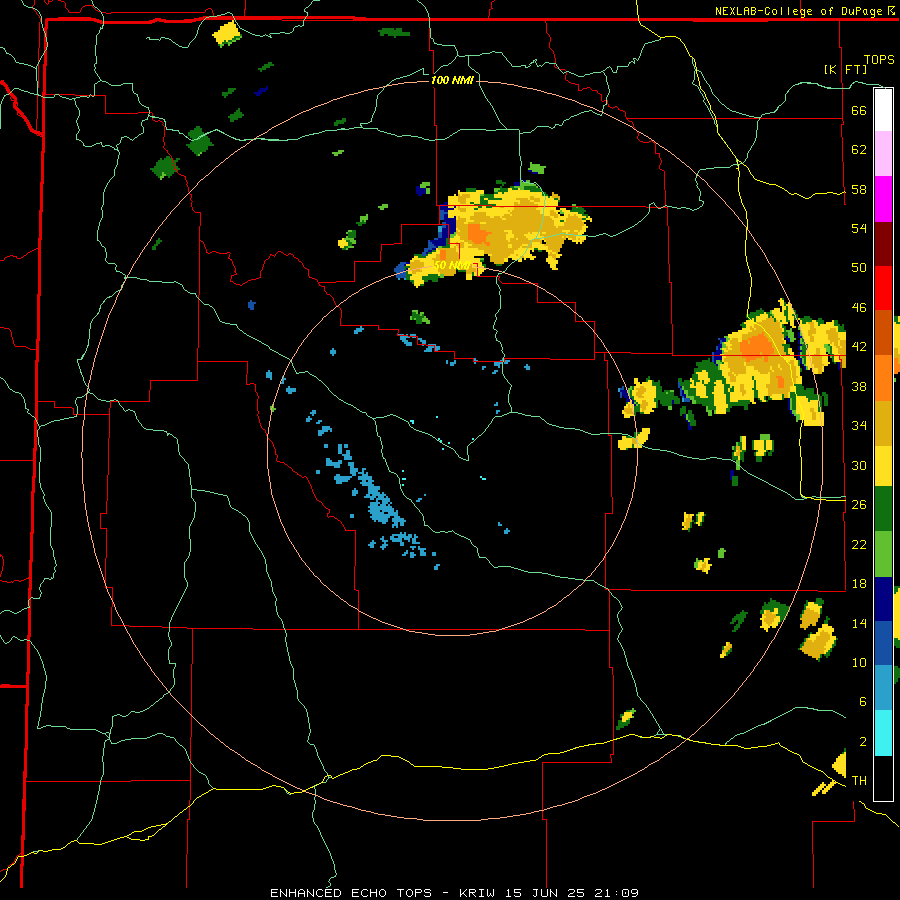Click the dark orange legend swatch beside 42
This screenshot has height=900, width=900.
[x=883, y=332]
